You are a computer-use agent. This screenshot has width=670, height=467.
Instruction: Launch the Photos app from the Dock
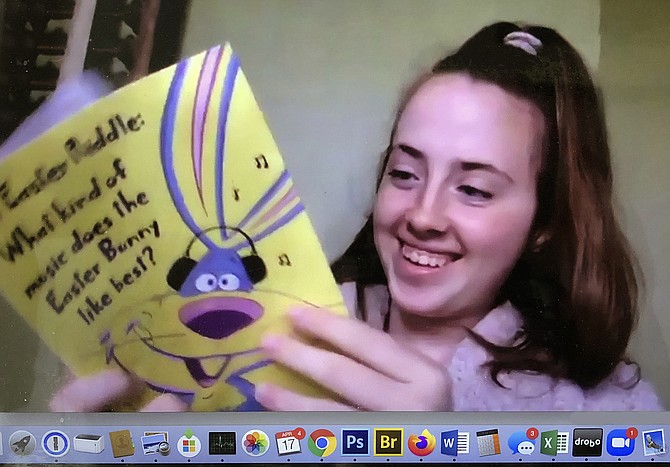pyautogui.click(x=256, y=443)
